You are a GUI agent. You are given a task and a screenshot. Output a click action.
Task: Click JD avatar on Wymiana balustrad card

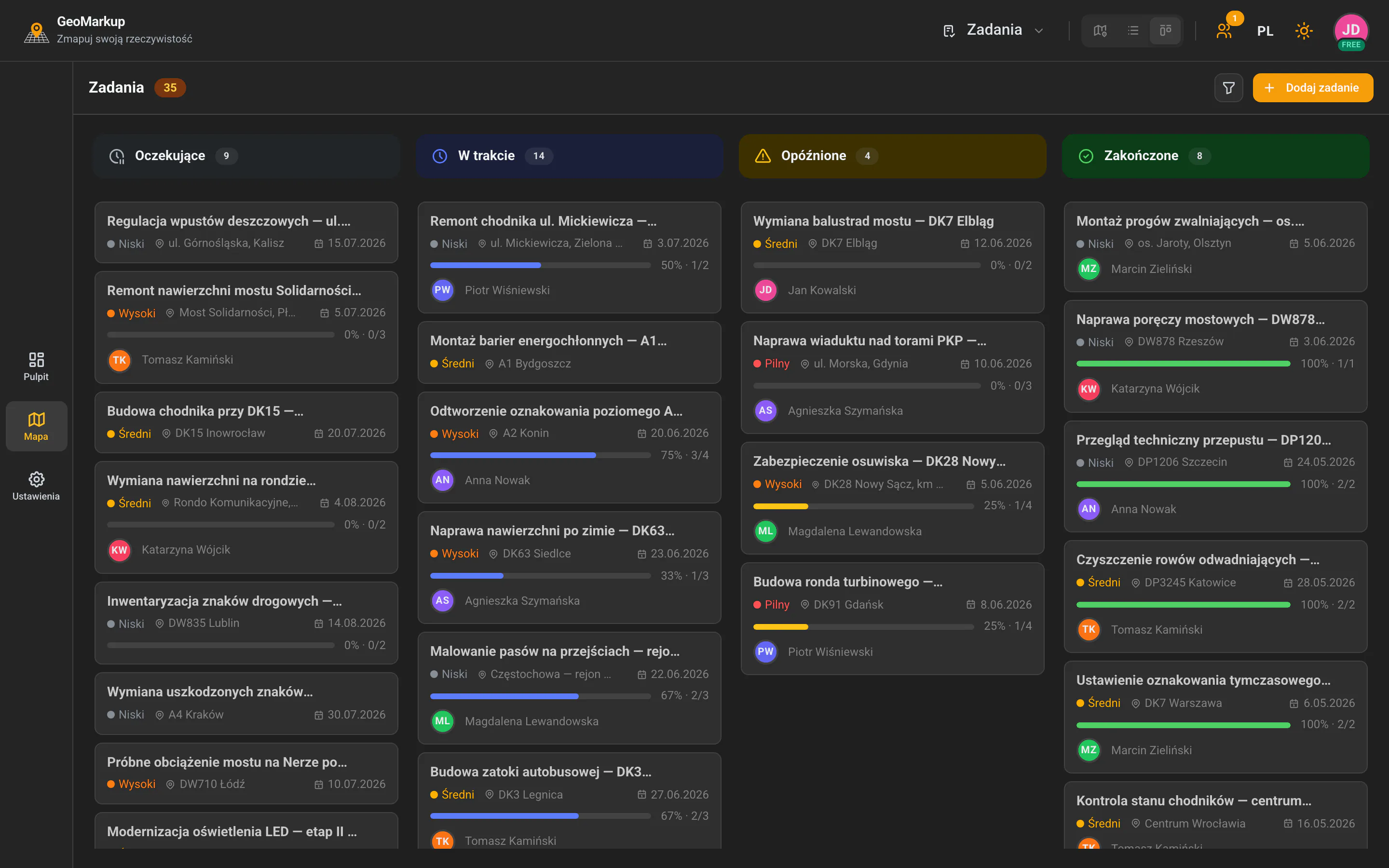[x=766, y=290]
